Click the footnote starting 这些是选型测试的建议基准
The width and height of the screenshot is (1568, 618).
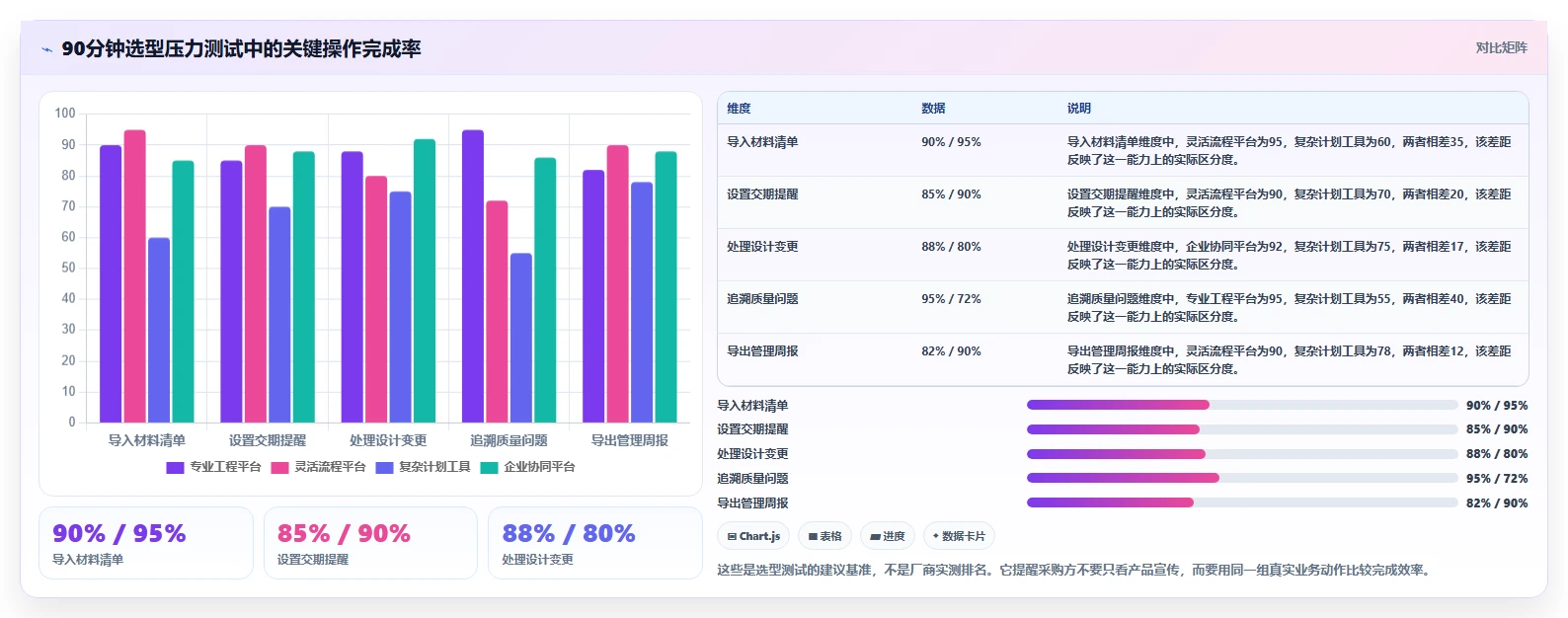point(1075,570)
